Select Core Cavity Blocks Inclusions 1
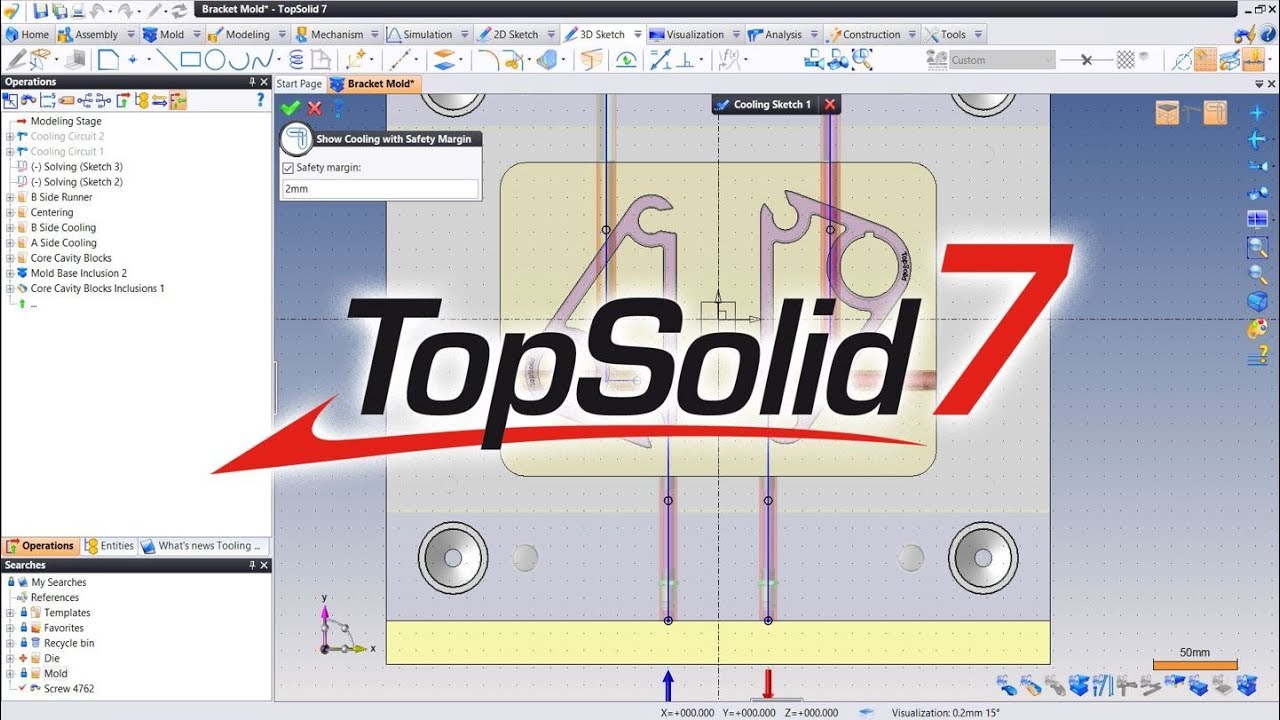Screen dimensions: 1280x720 click(97, 288)
